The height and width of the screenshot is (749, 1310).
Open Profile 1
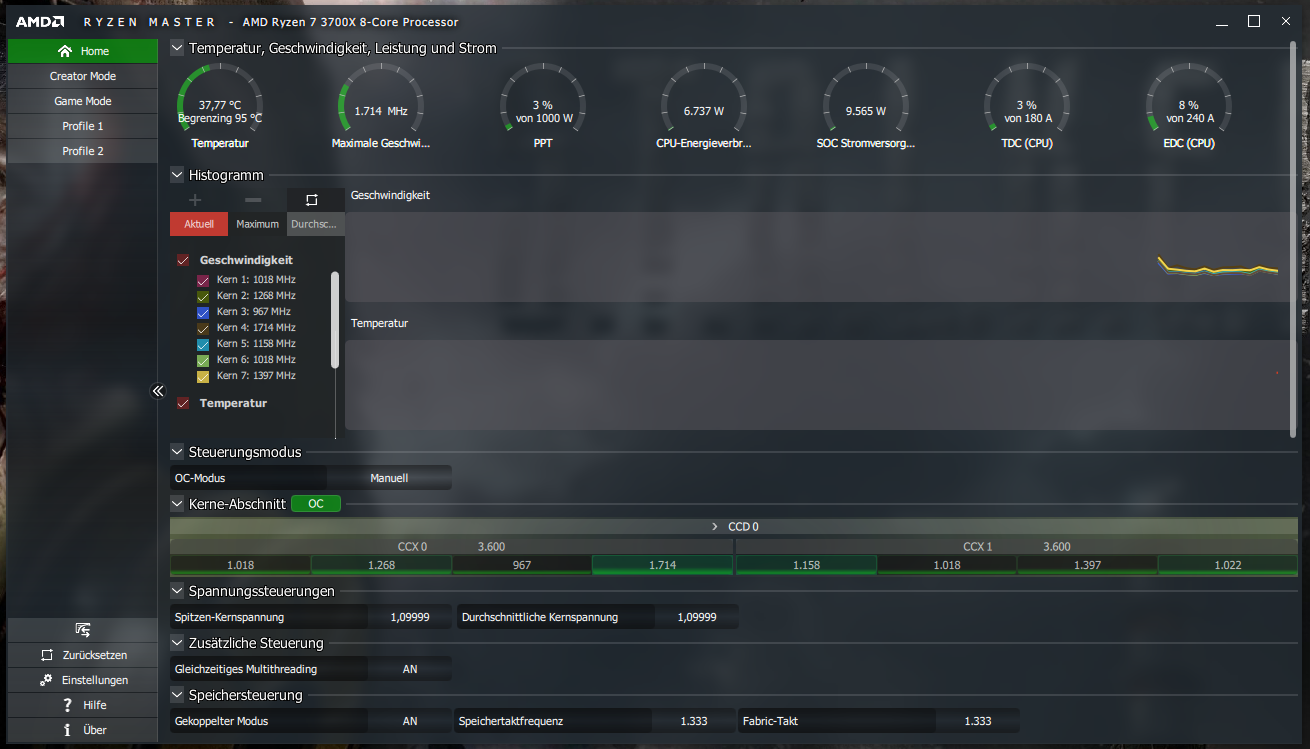point(83,126)
